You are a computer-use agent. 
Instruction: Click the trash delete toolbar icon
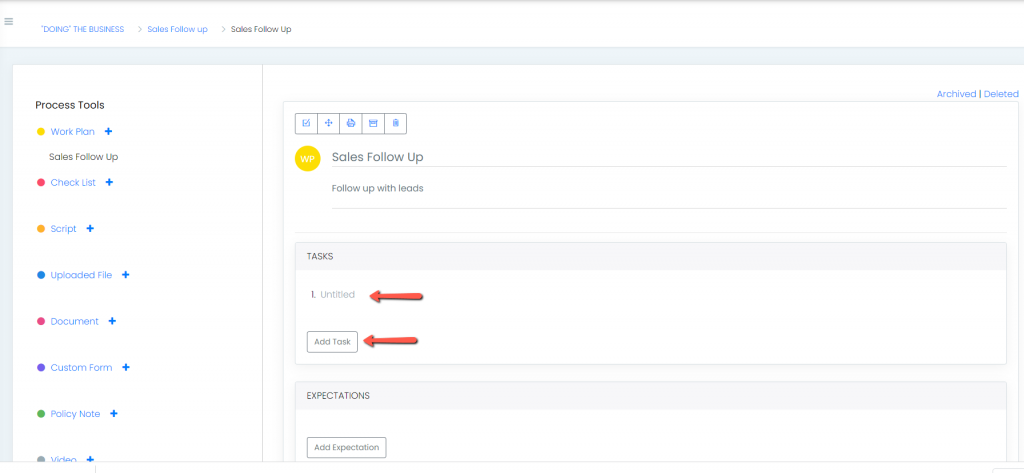396,123
